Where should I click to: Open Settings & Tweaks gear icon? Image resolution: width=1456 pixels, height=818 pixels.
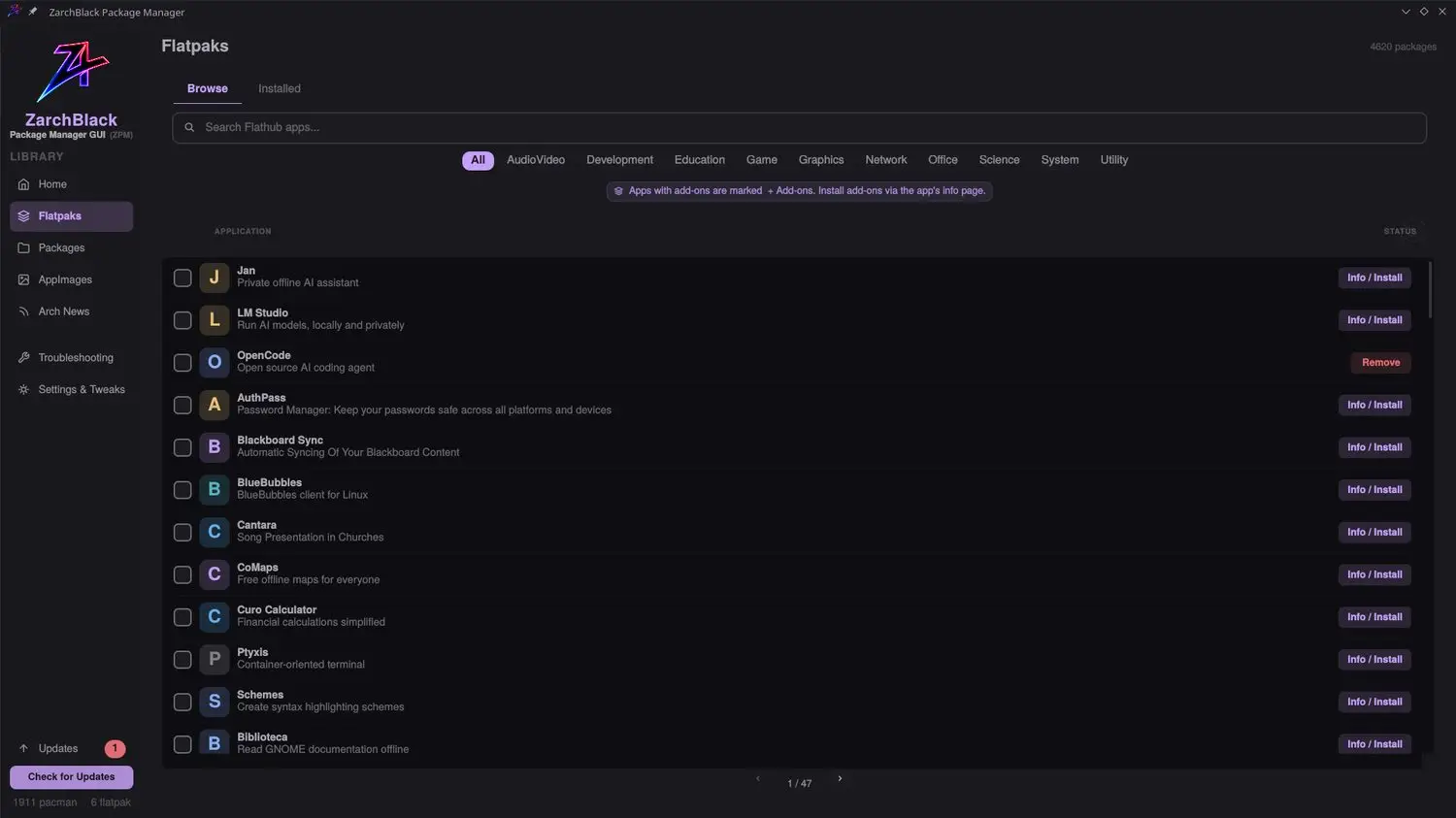click(x=24, y=390)
